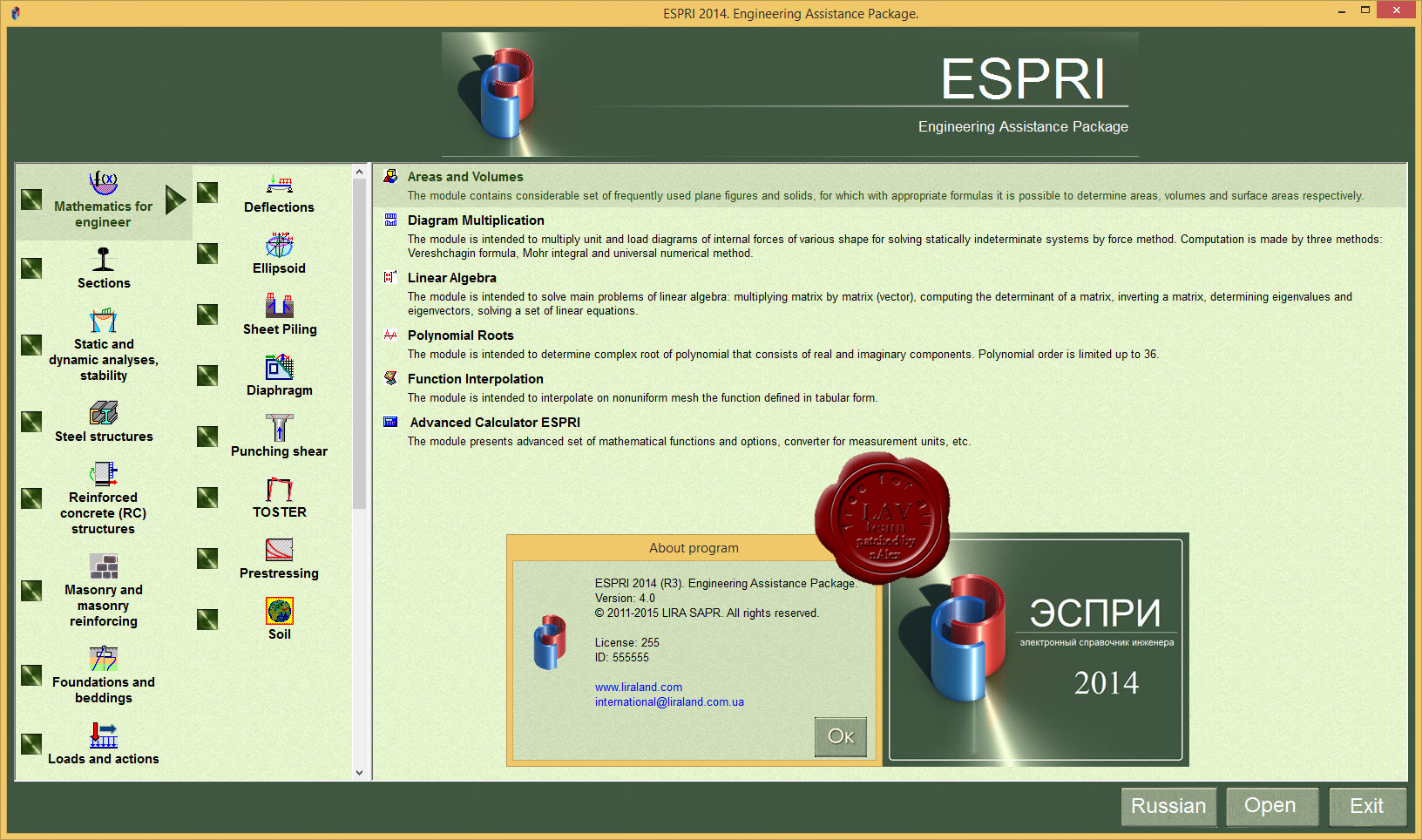Toggle the green square beside Sections
1422x840 pixels.
pos(31,268)
